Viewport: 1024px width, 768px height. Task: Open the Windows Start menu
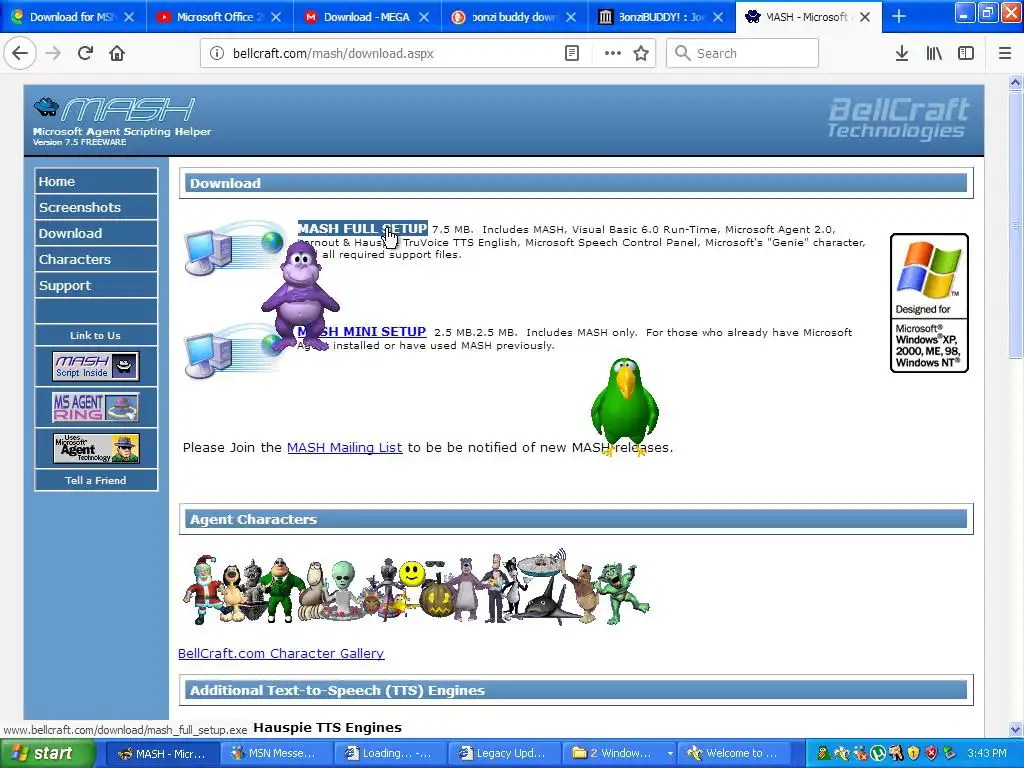click(x=48, y=753)
